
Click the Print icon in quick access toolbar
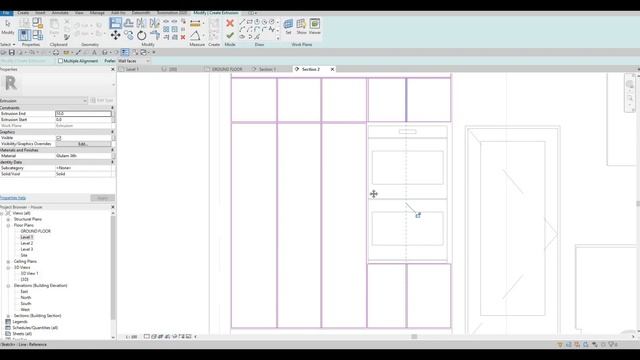tap(56, 52)
